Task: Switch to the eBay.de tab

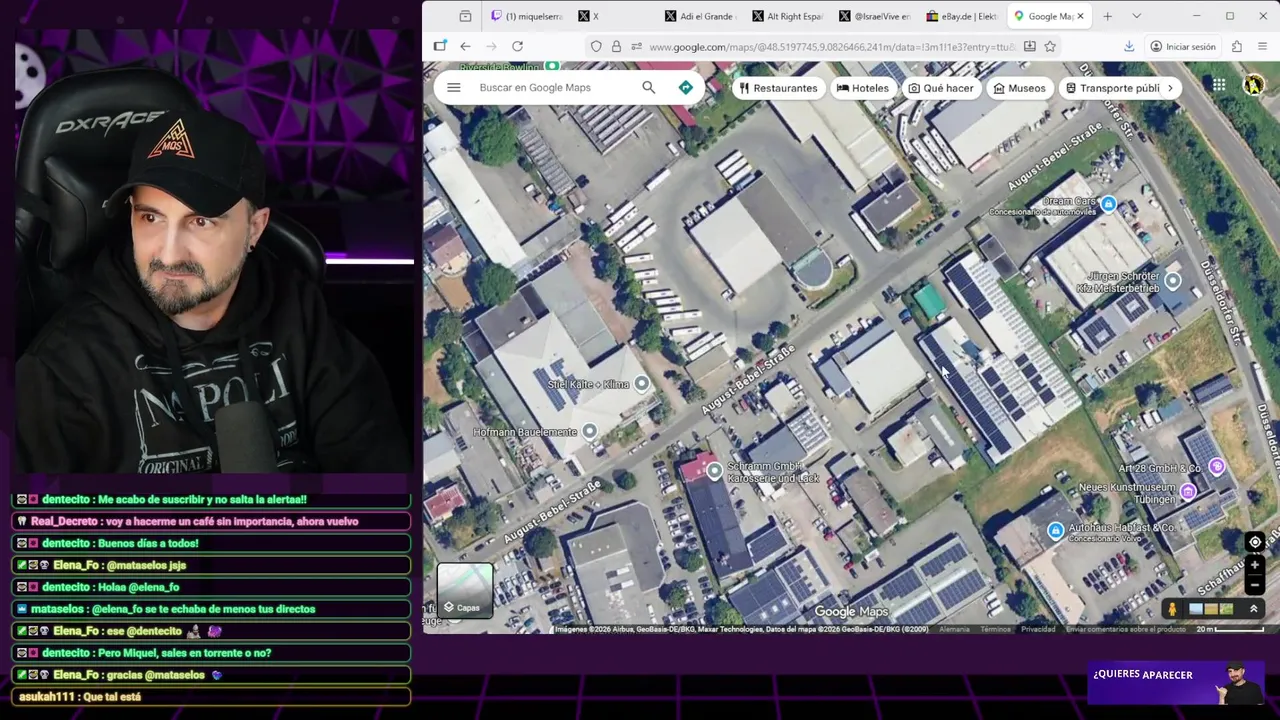Action: pos(961,16)
